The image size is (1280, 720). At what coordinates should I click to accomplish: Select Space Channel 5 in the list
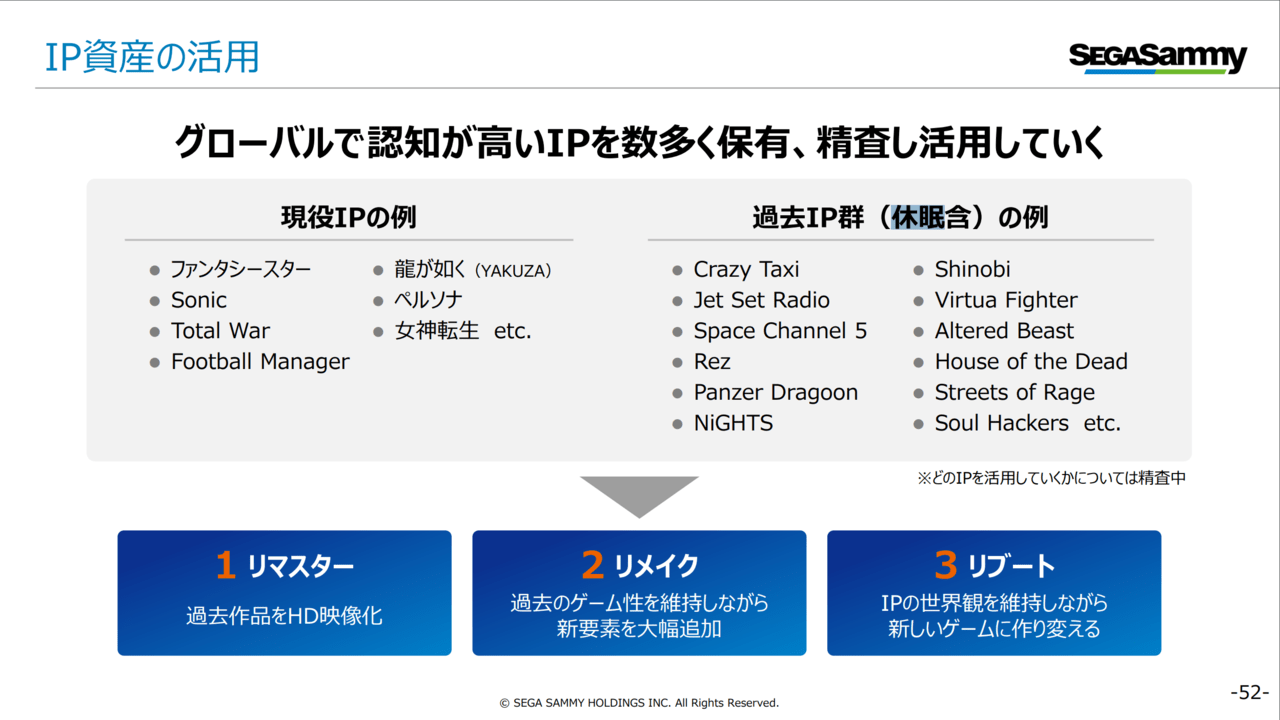[780, 331]
